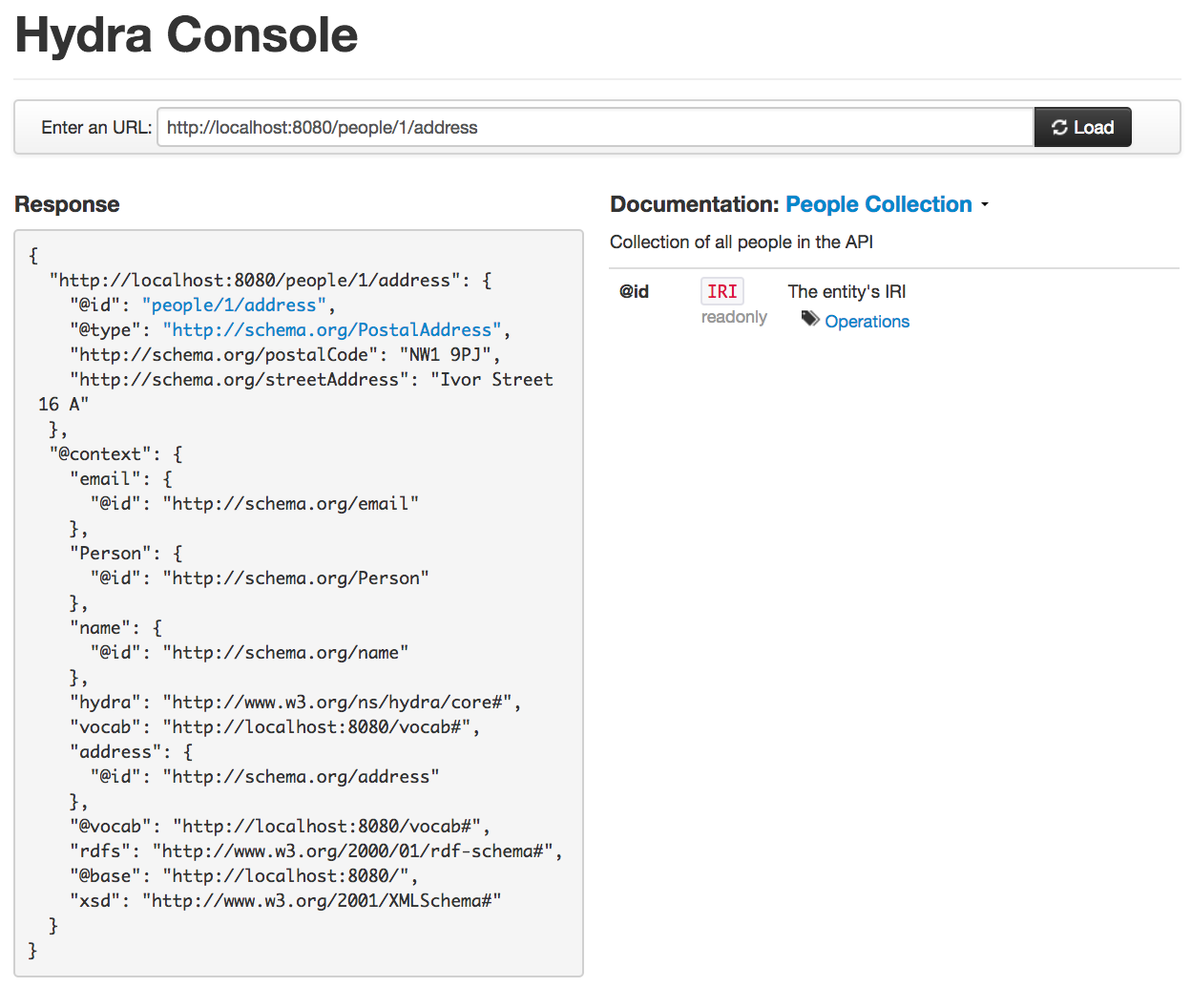Click the Response section heading

tap(67, 204)
